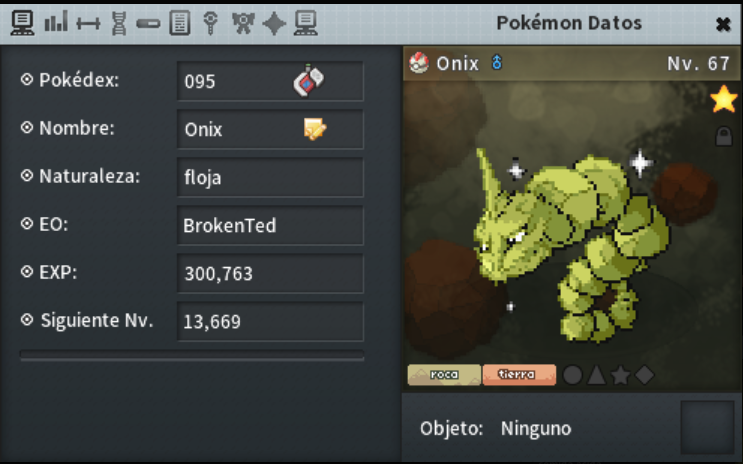
Task: Click the capsule-shaped toolbar icon
Action: [x=148, y=24]
